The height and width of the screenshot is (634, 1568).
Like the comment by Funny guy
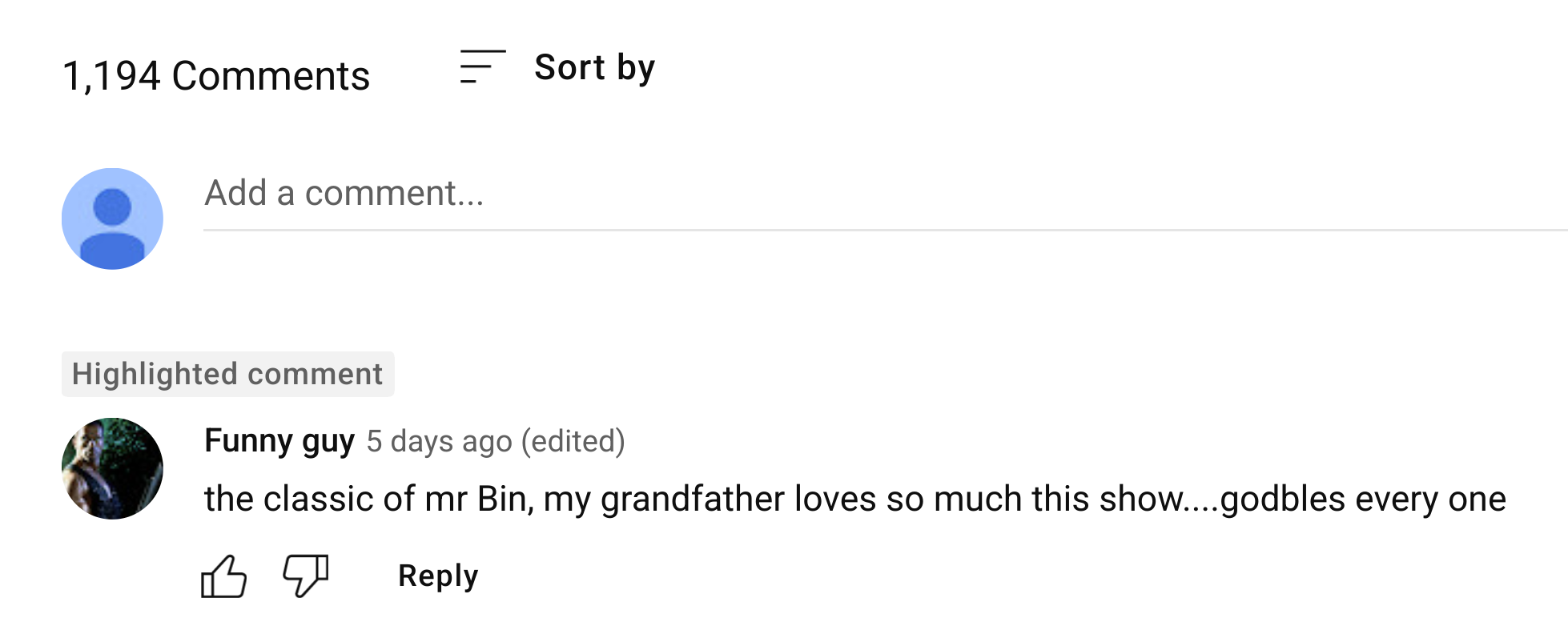tap(223, 576)
